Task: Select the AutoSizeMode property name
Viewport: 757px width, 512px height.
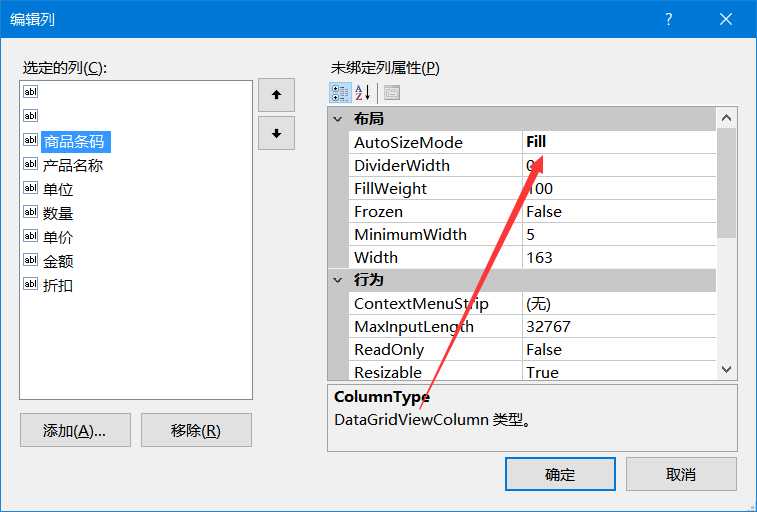Action: click(x=408, y=142)
